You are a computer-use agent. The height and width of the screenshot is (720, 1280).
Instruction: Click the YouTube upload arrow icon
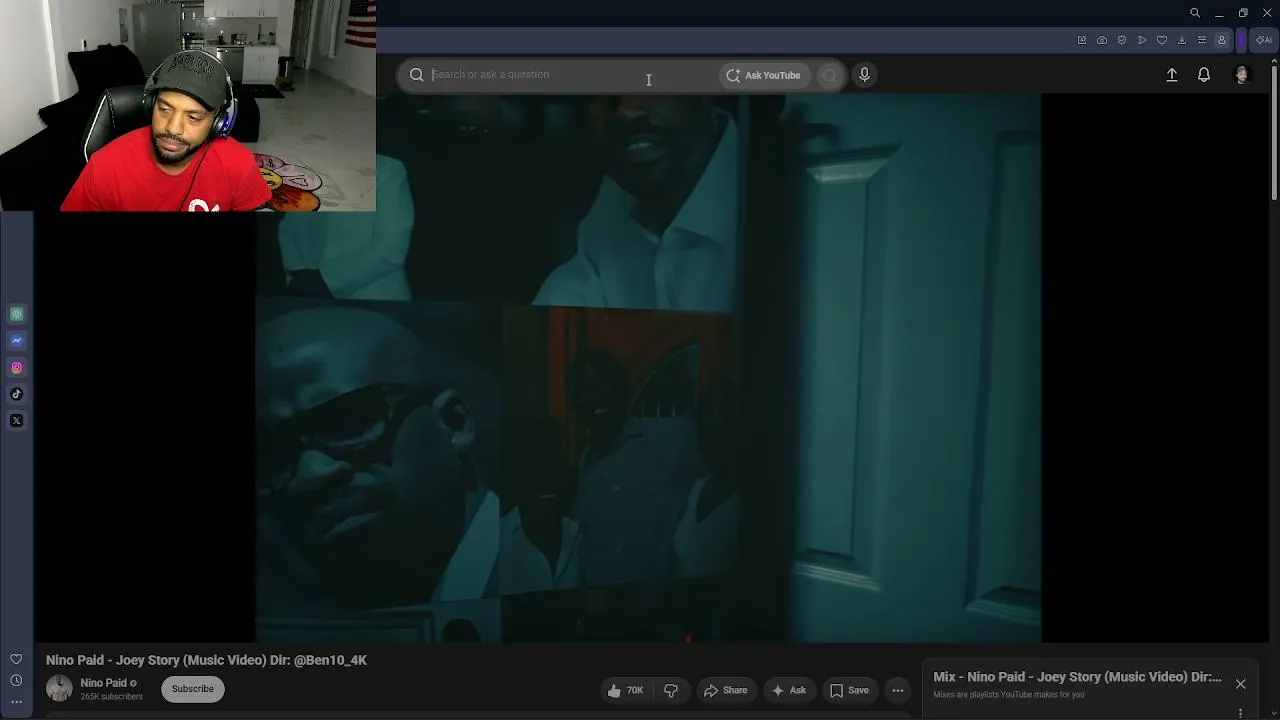1172,75
